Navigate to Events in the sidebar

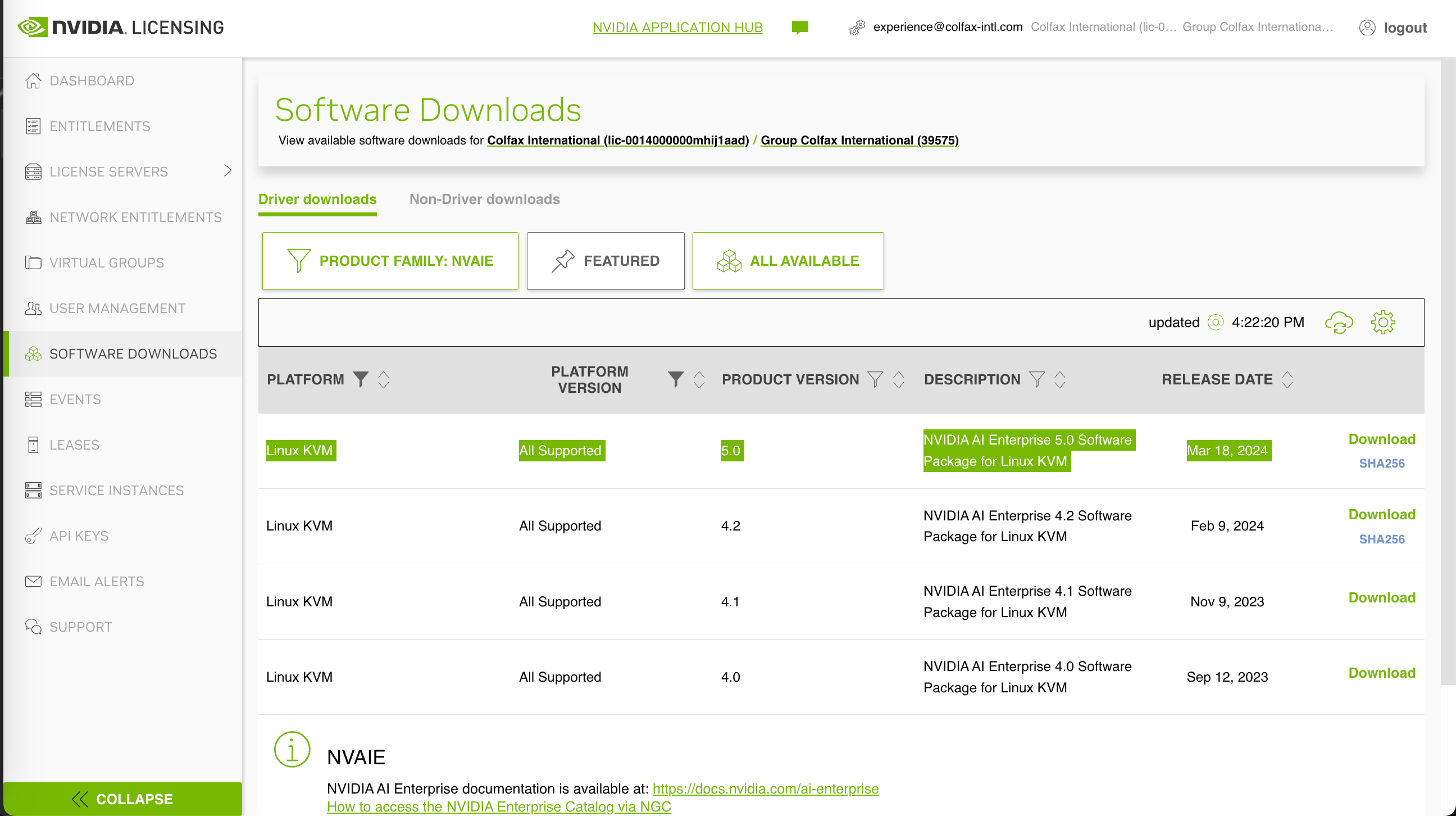75,399
